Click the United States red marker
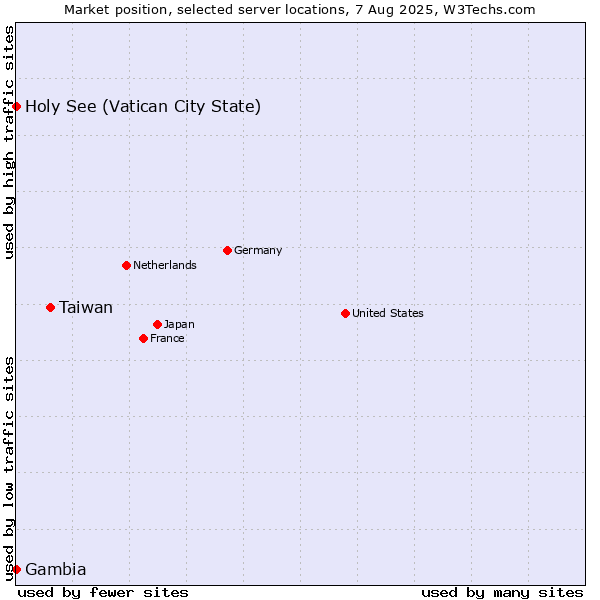 345,313
